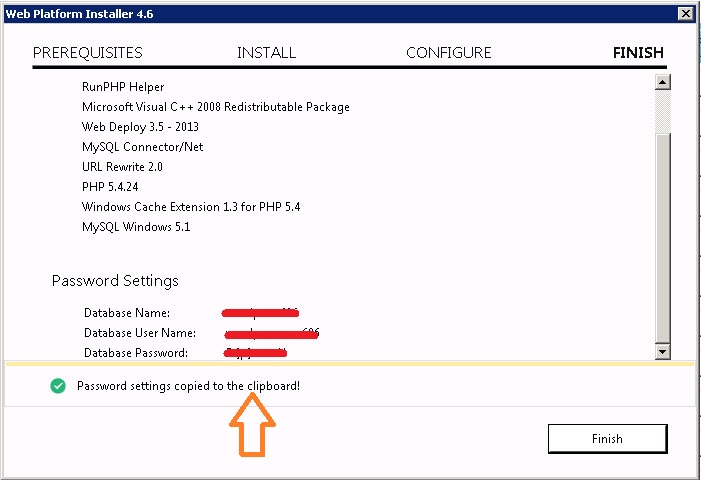
Task: Click the RunPHP Helper list entry
Action: coord(123,87)
